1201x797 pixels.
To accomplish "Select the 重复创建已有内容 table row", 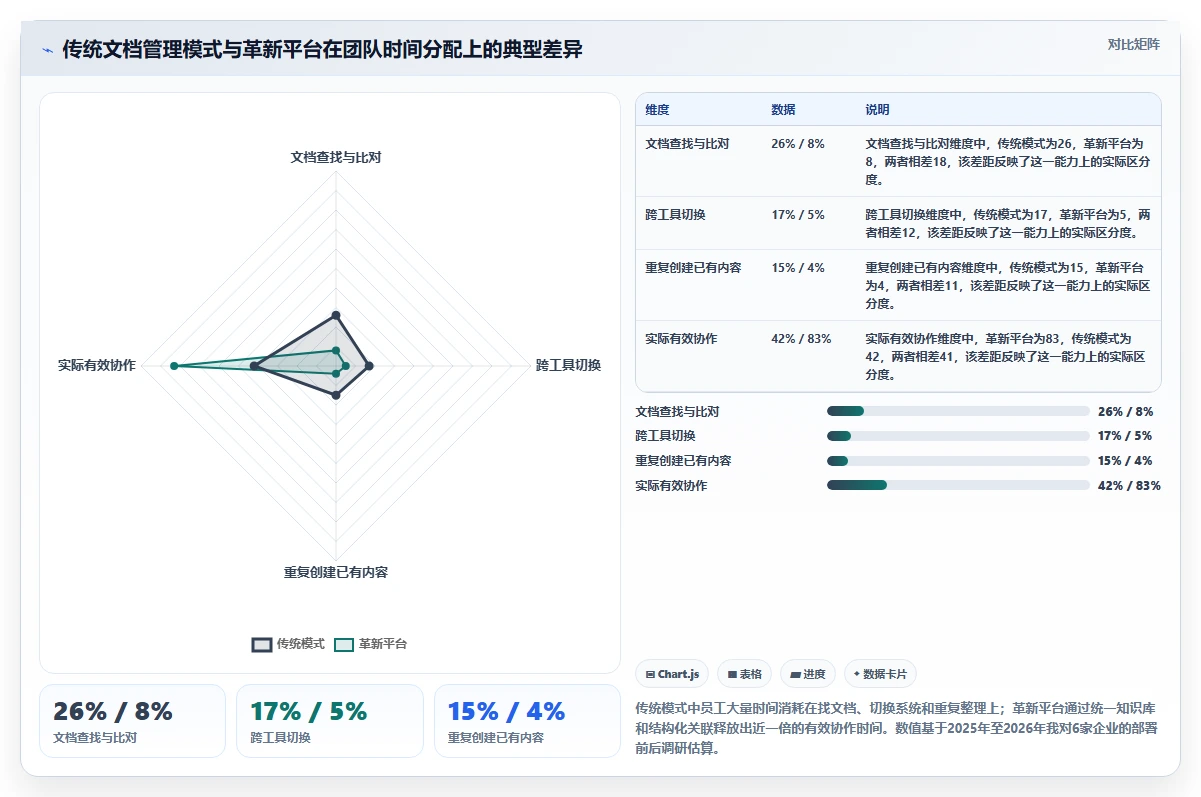I will click(x=898, y=285).
